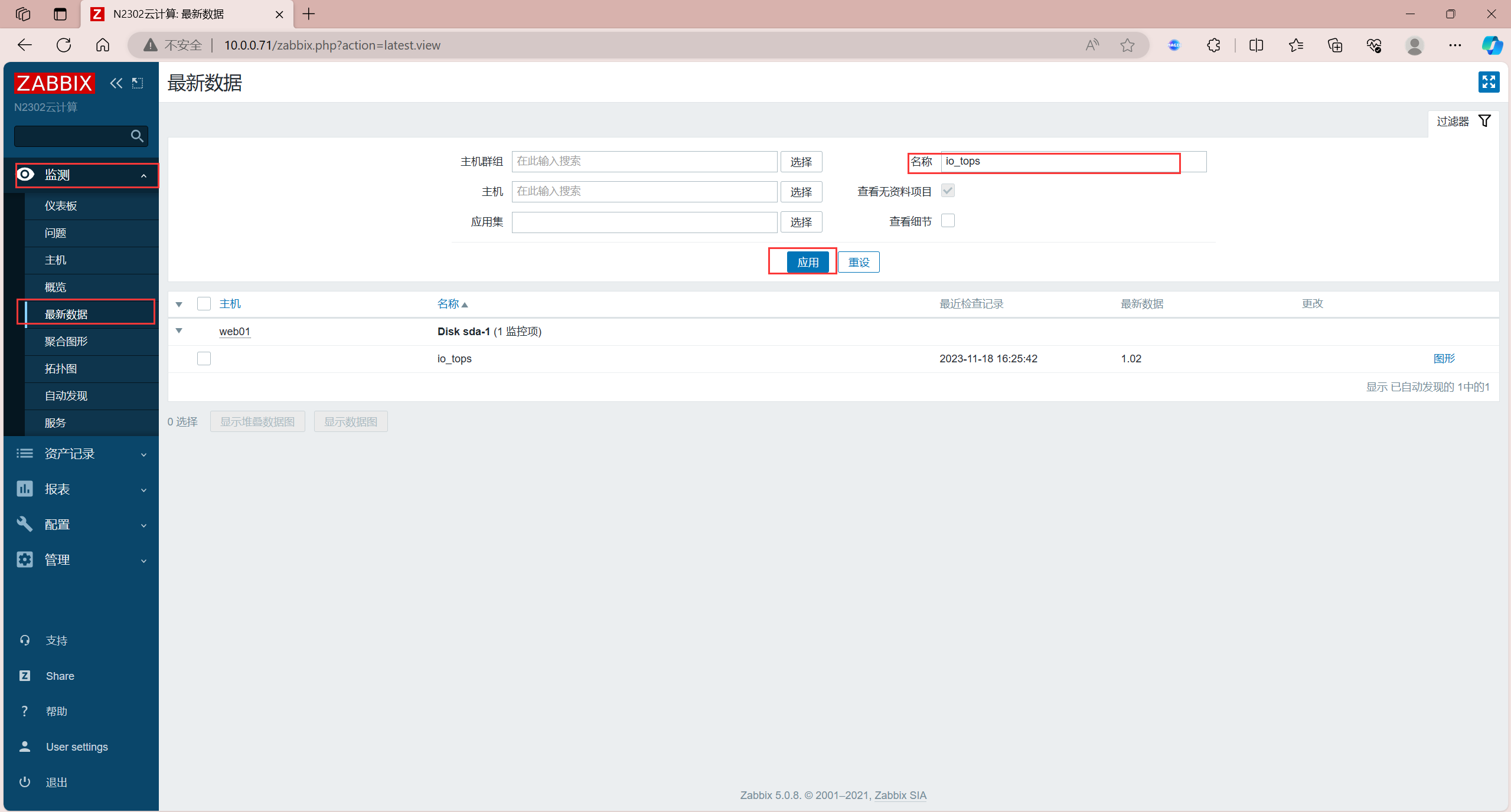Select all items header checkbox
This screenshot has height=812, width=1511.
point(204,304)
